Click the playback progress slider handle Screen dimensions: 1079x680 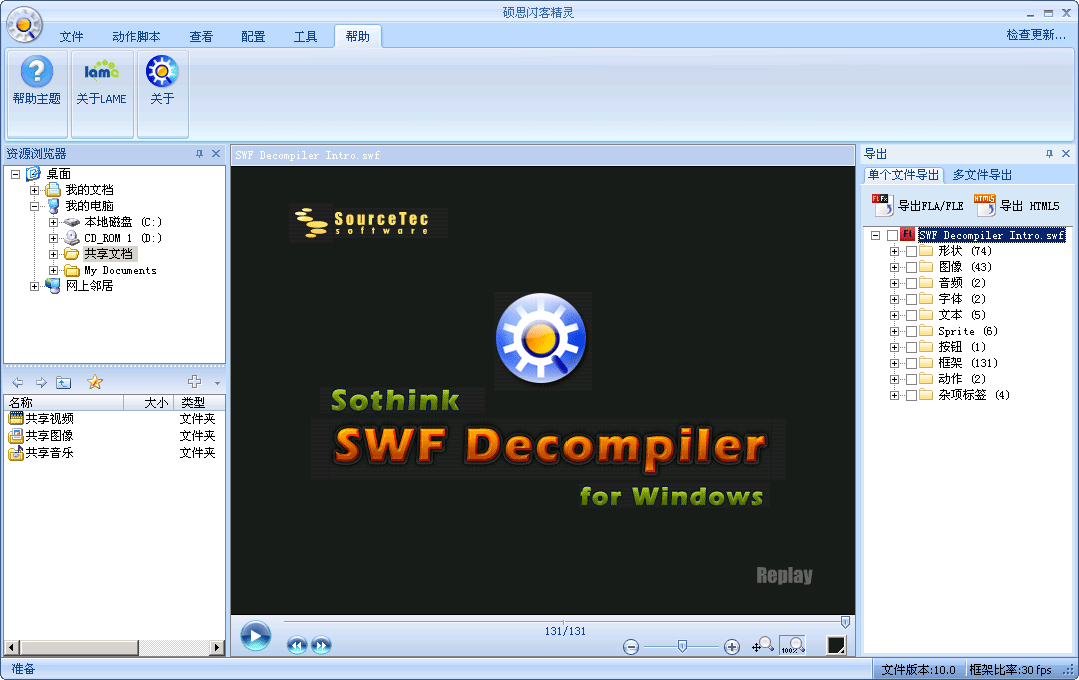click(845, 621)
